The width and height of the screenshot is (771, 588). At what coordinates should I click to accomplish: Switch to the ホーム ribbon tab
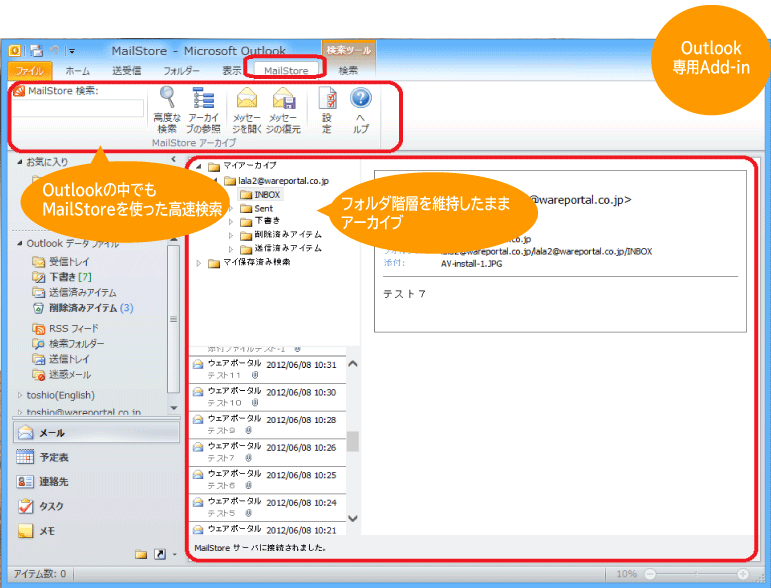(78, 71)
